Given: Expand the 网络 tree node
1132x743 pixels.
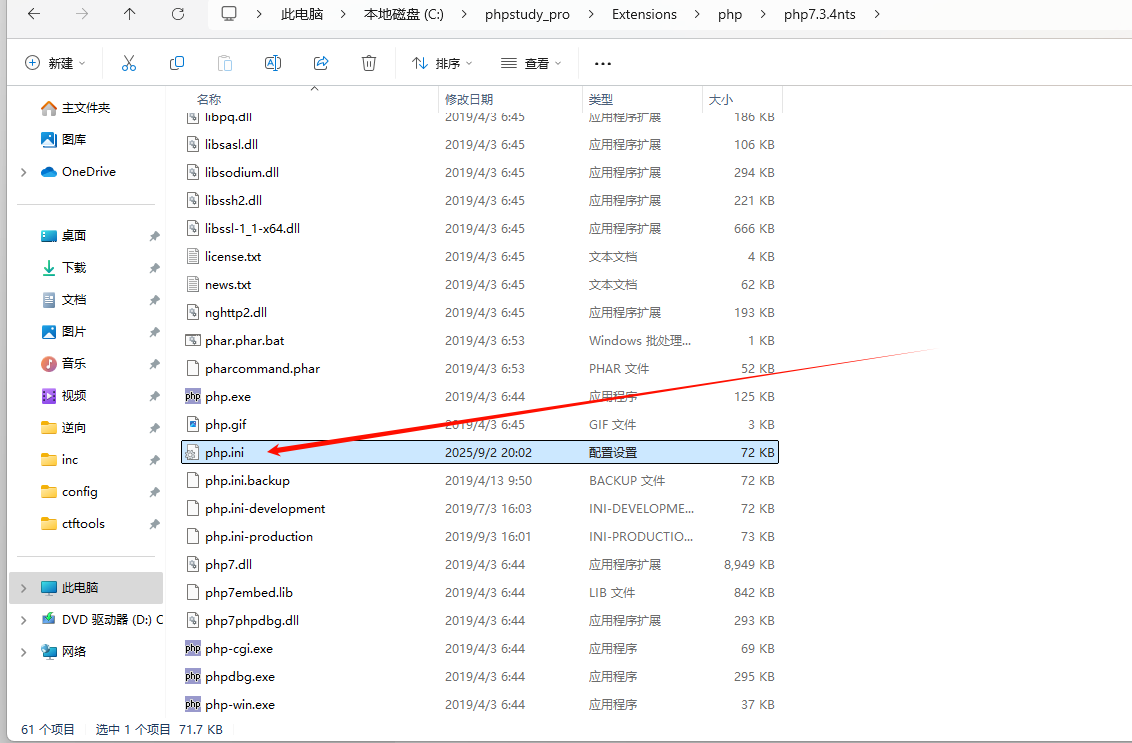Looking at the screenshot, I should pyautogui.click(x=24, y=652).
